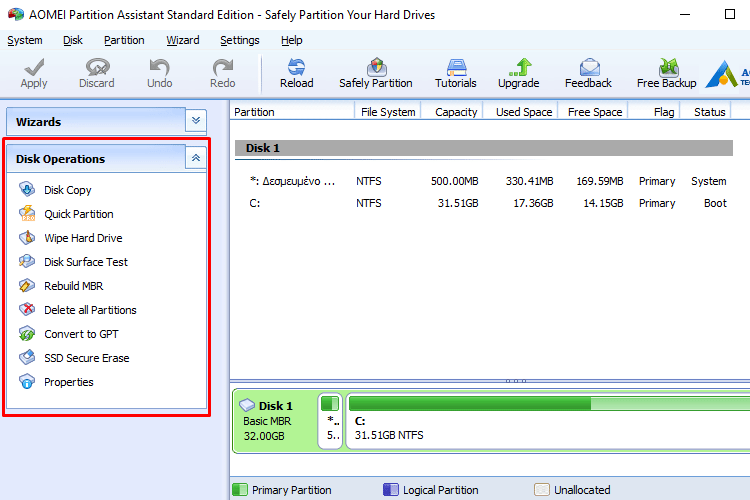This screenshot has height=500, width=750.
Task: Click the Disk Surface Test icon
Action: 27,261
